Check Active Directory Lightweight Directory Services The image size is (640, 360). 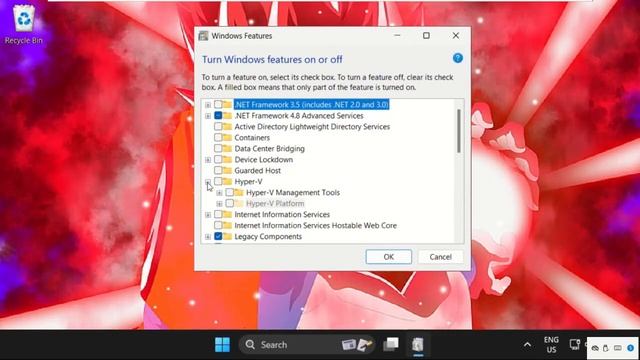point(218,127)
